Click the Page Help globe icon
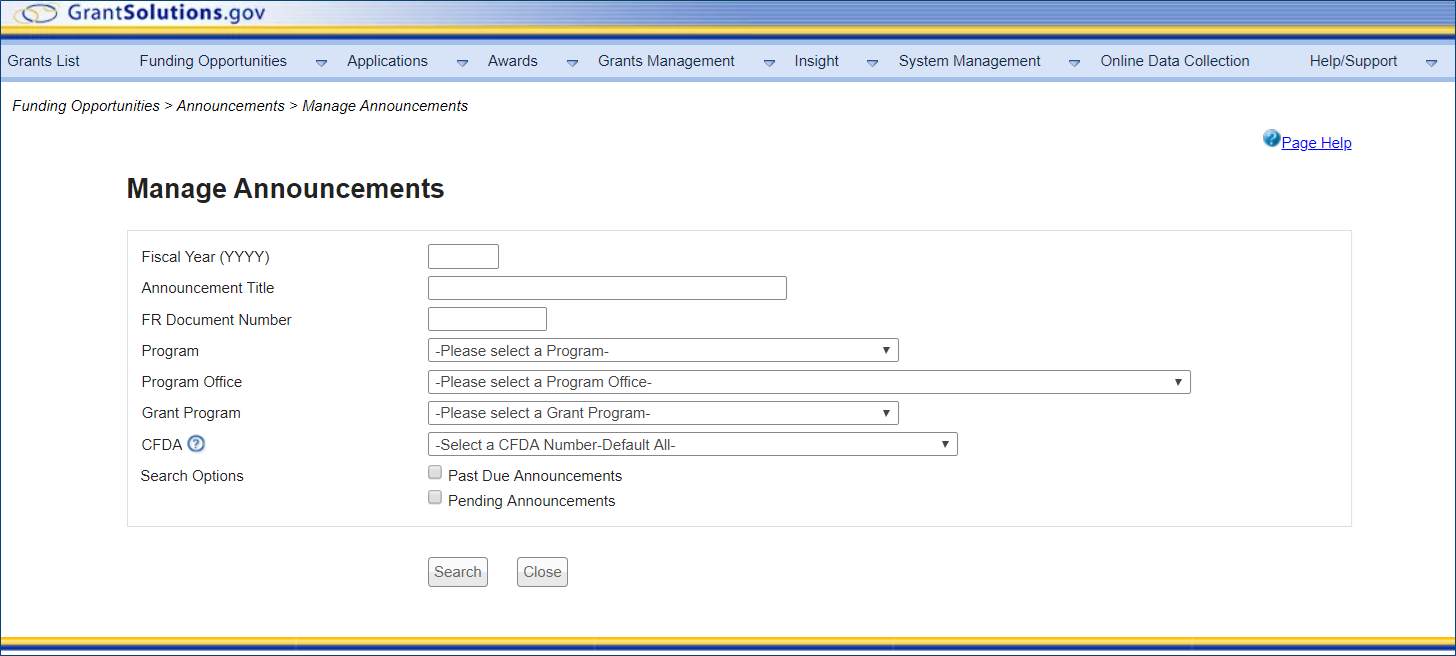 click(x=1271, y=139)
